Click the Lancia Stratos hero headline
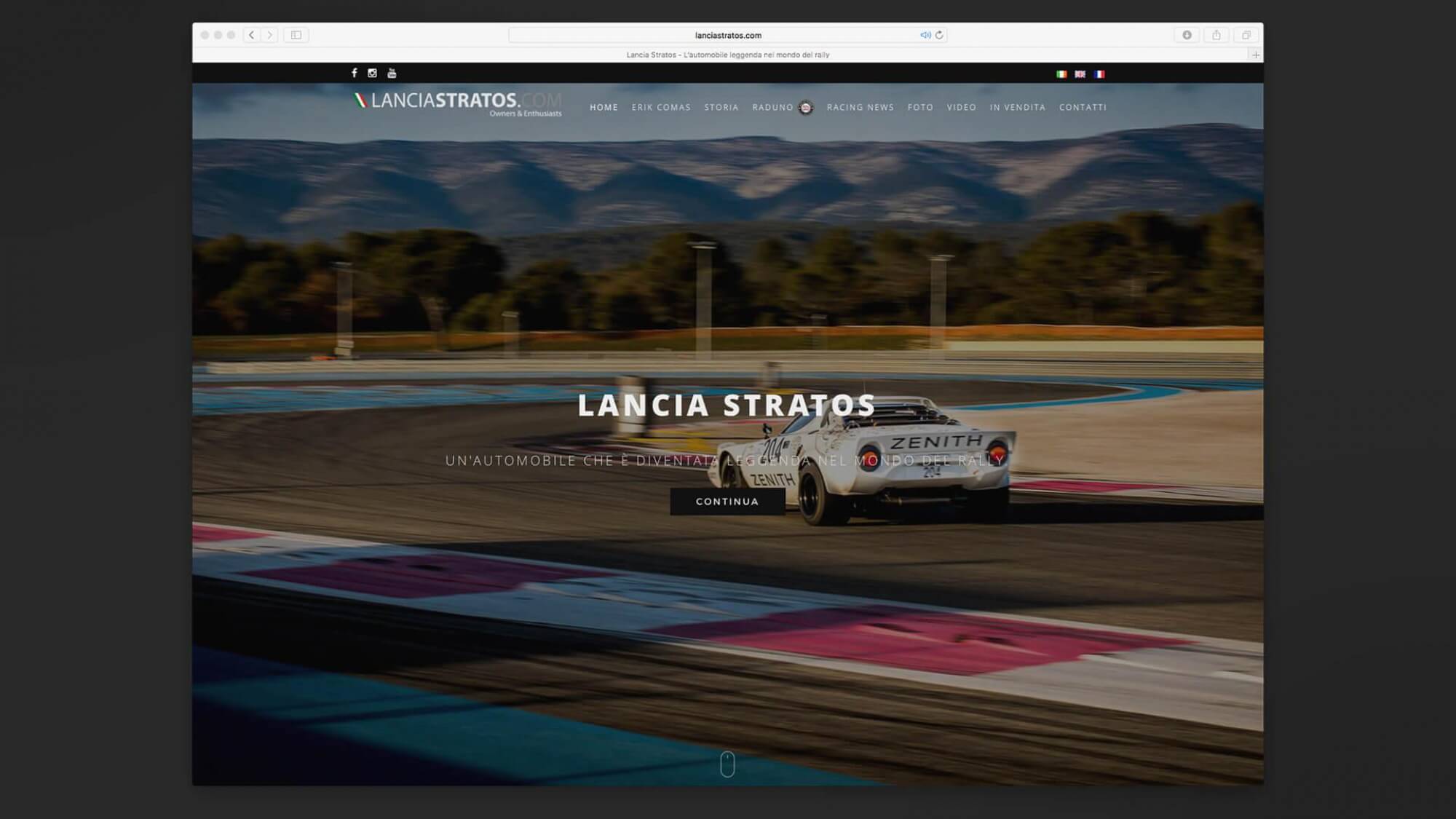 click(727, 405)
